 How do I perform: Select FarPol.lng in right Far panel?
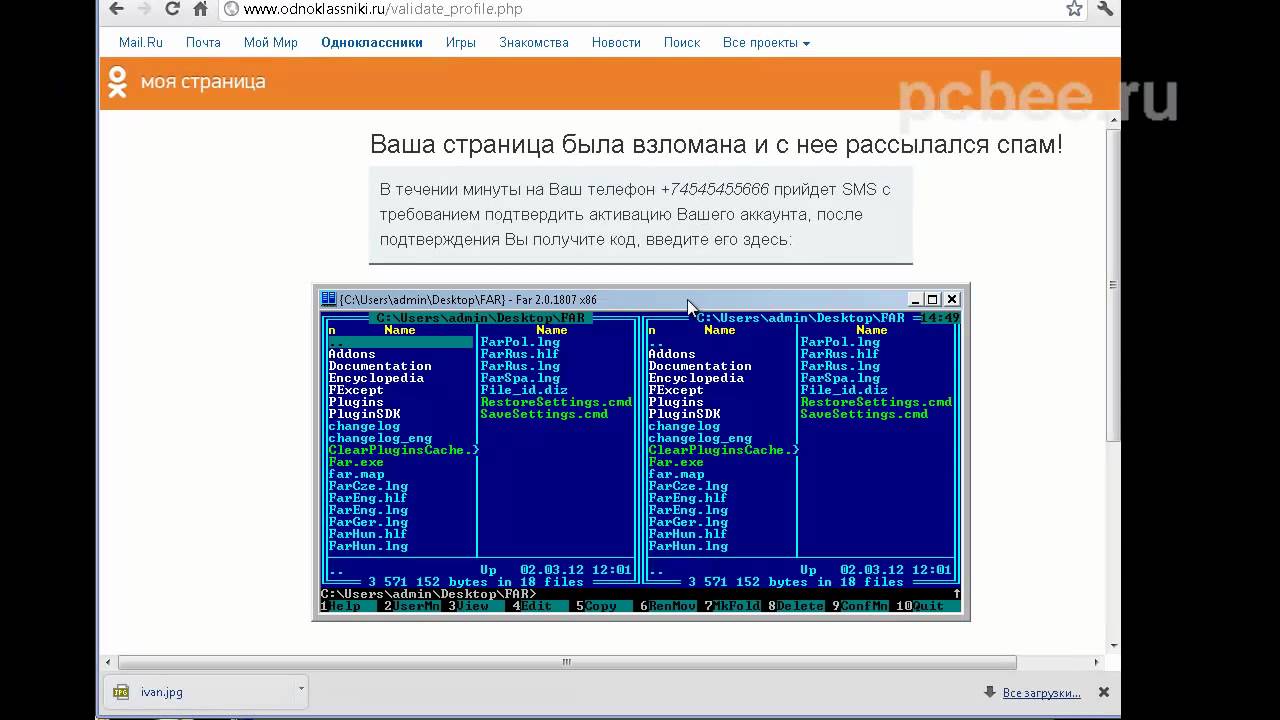[840, 342]
